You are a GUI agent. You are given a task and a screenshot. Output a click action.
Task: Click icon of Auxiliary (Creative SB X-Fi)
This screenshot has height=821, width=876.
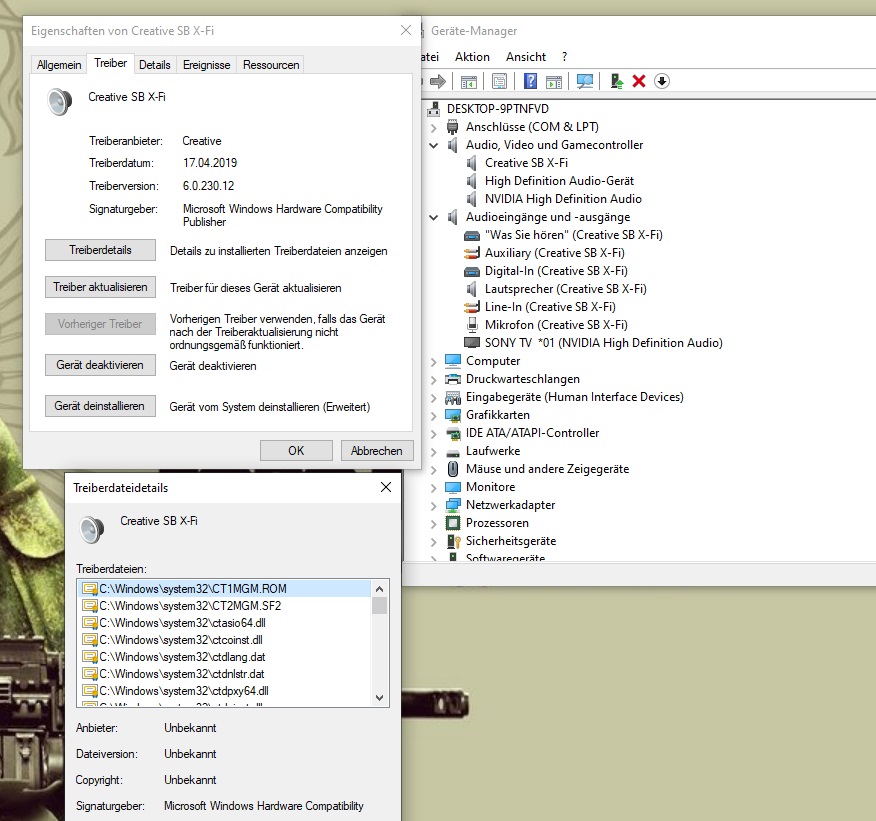coord(472,253)
